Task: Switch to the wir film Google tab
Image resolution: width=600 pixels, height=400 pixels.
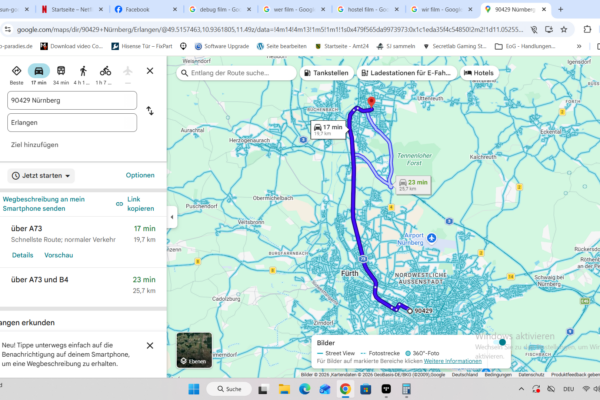Action: (x=442, y=9)
